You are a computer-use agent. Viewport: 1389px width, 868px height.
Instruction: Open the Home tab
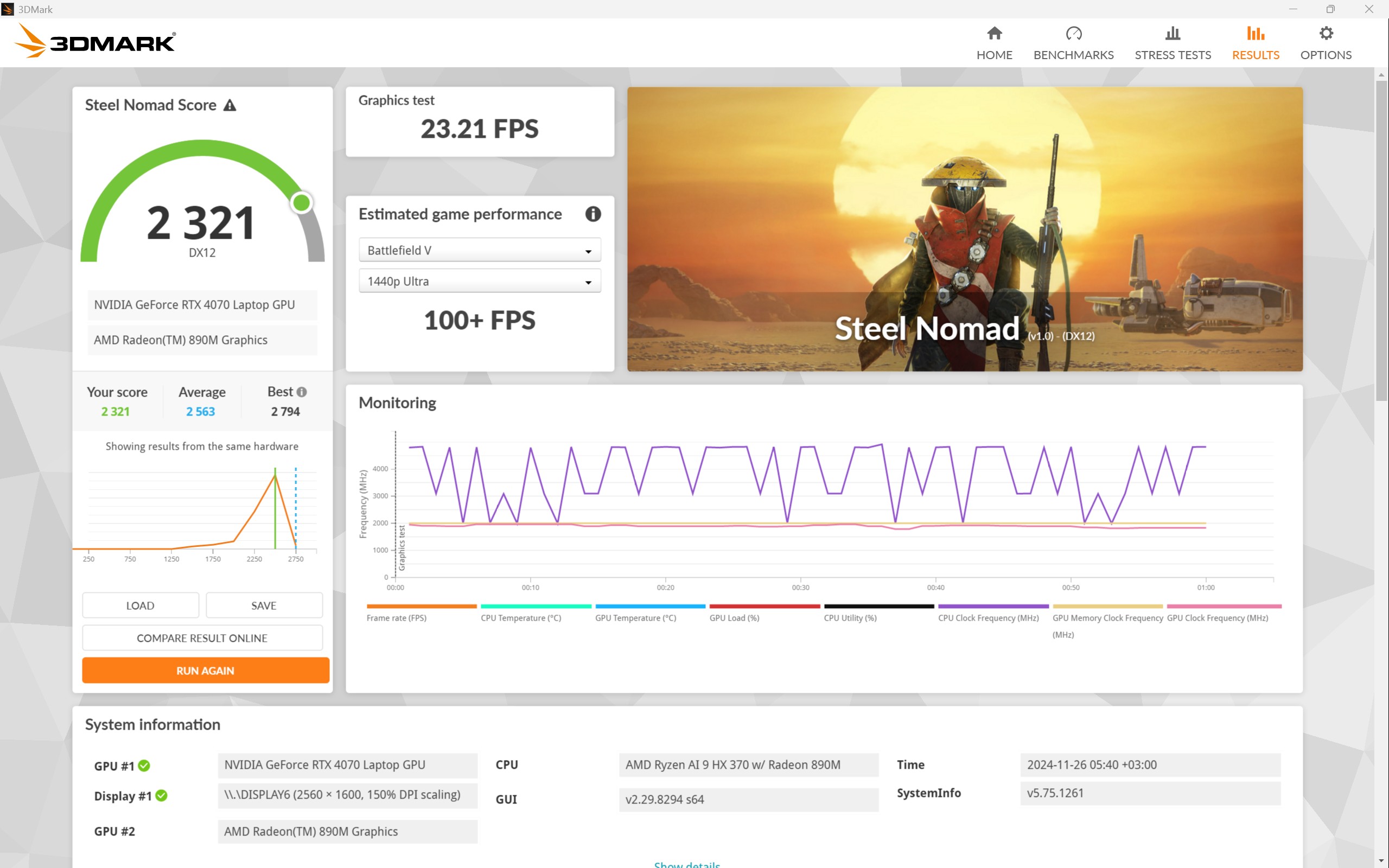pyautogui.click(x=994, y=43)
